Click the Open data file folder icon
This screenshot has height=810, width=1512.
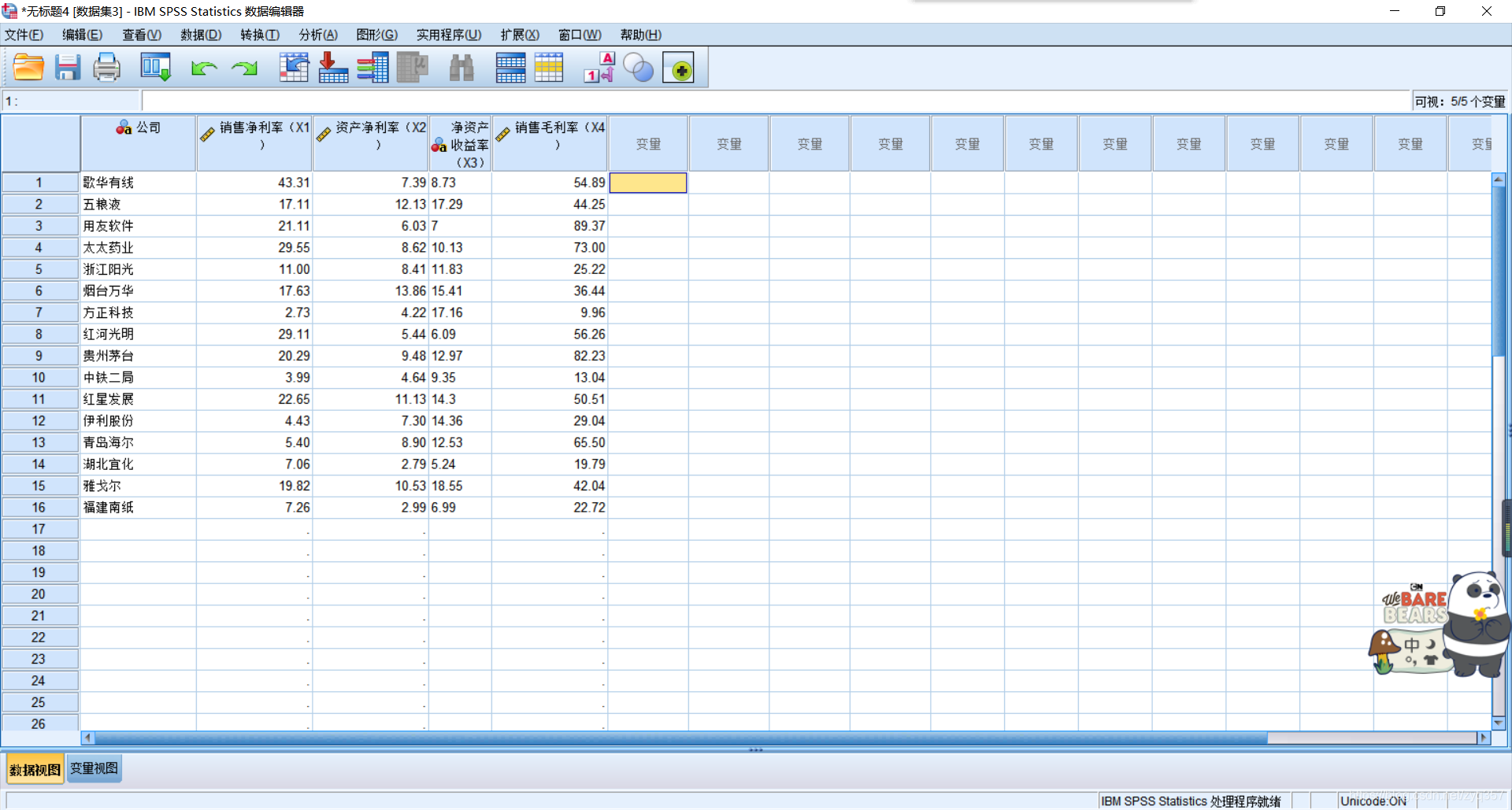click(28, 68)
